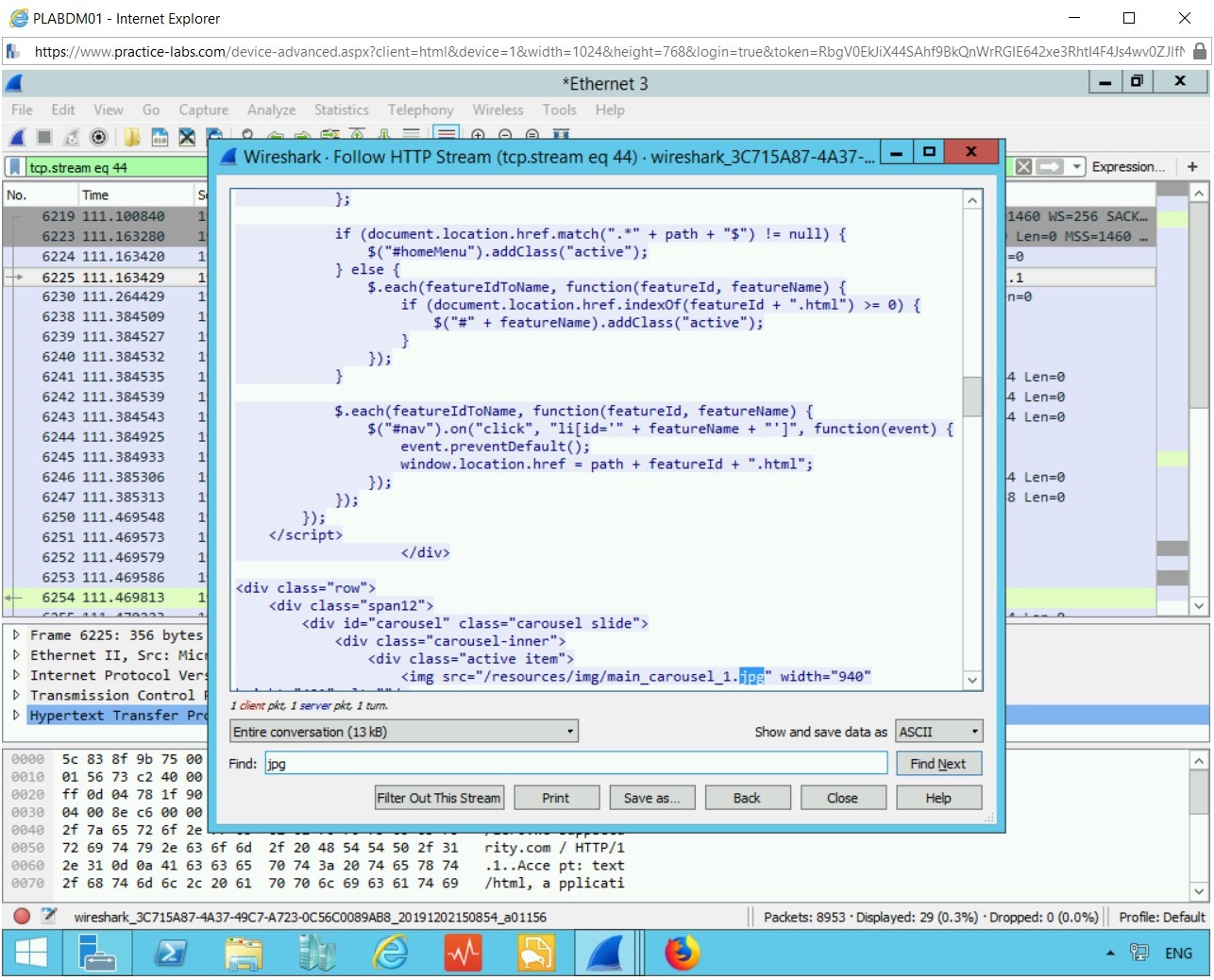
Task: Open the Expression... filter builder
Action: 1129,167
